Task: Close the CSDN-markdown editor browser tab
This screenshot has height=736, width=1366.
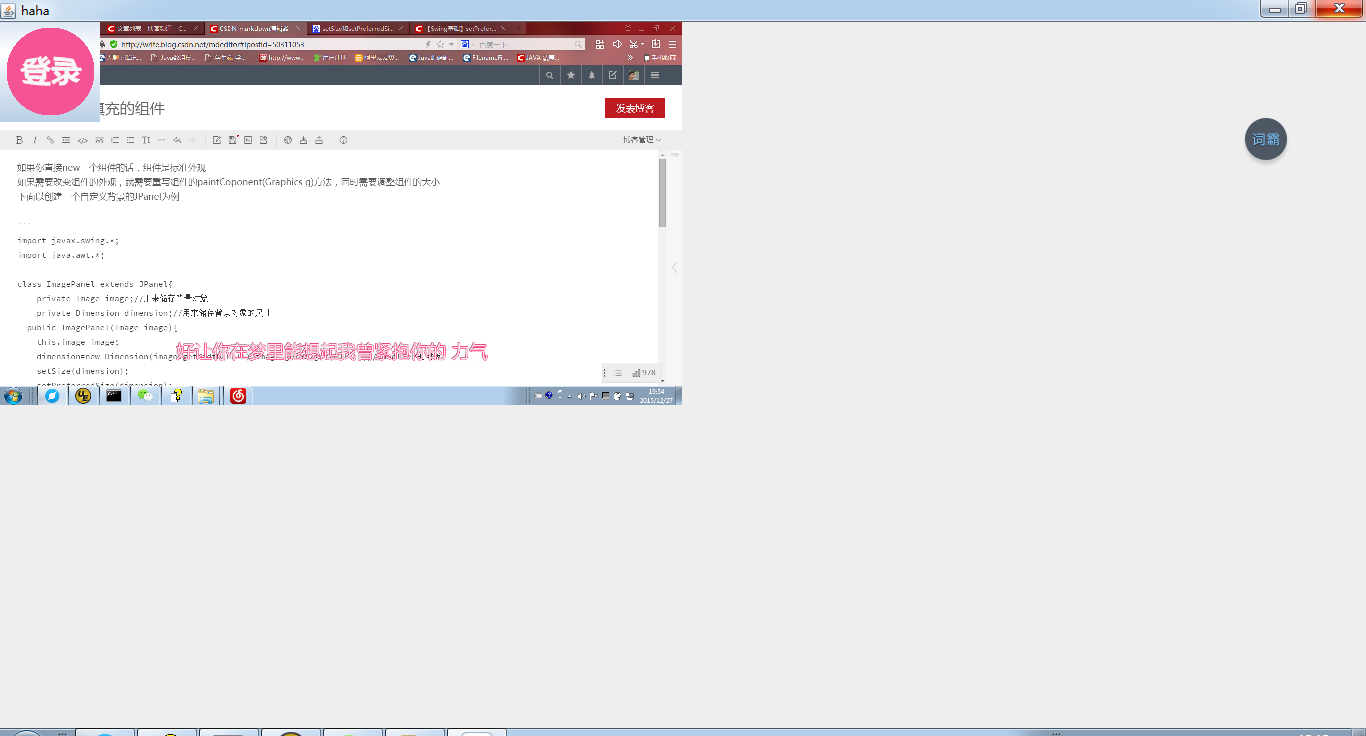Action: pyautogui.click(x=297, y=29)
